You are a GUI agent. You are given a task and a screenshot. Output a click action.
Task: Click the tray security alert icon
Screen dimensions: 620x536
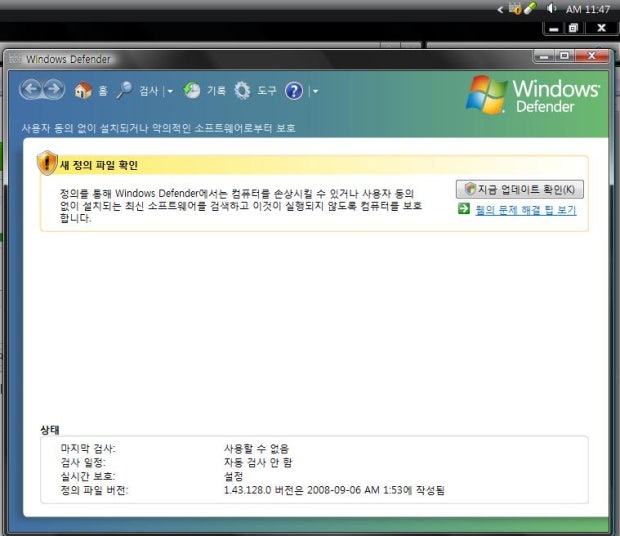pyautogui.click(x=515, y=9)
